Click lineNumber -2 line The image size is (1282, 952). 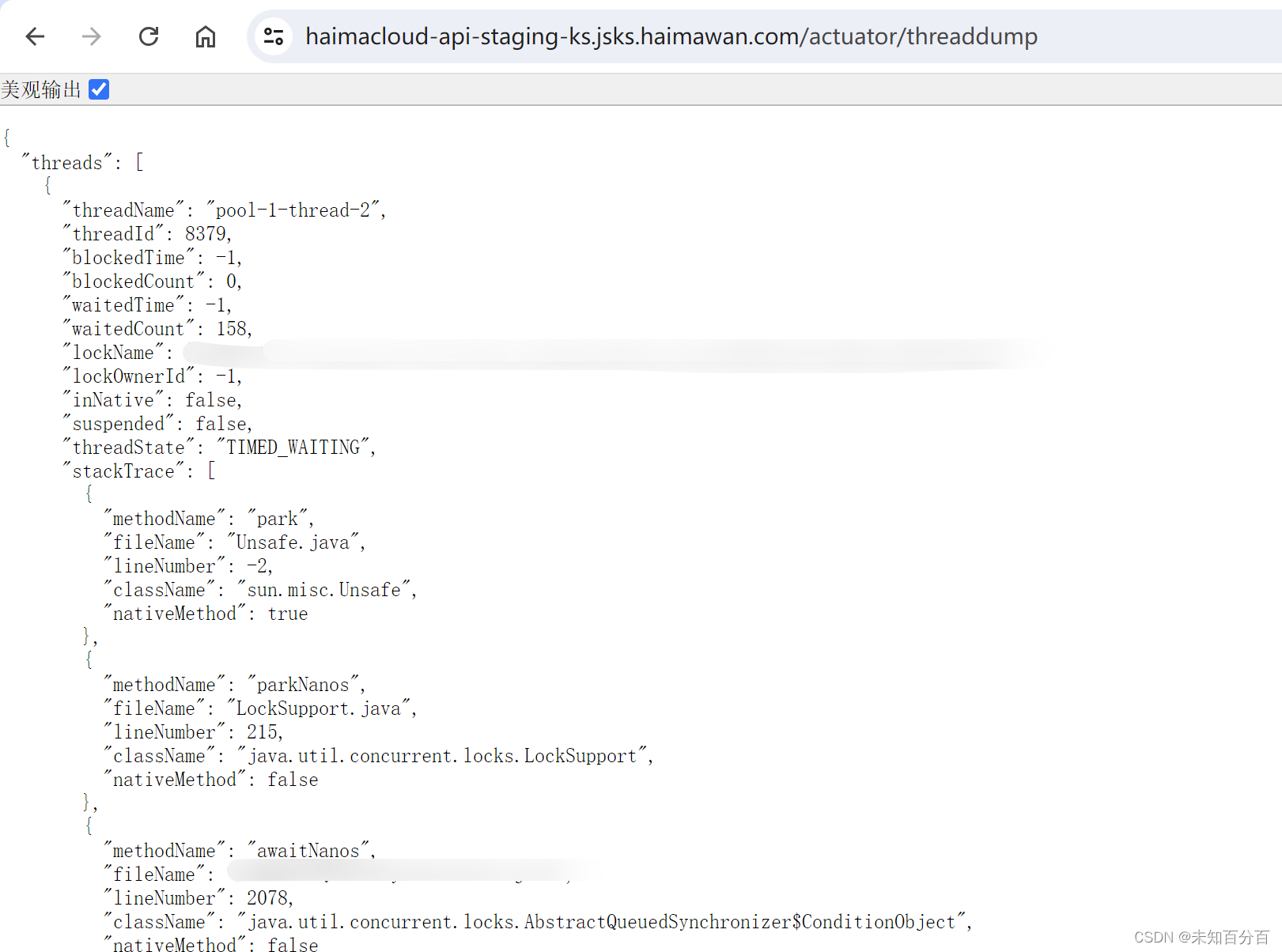pos(188,566)
